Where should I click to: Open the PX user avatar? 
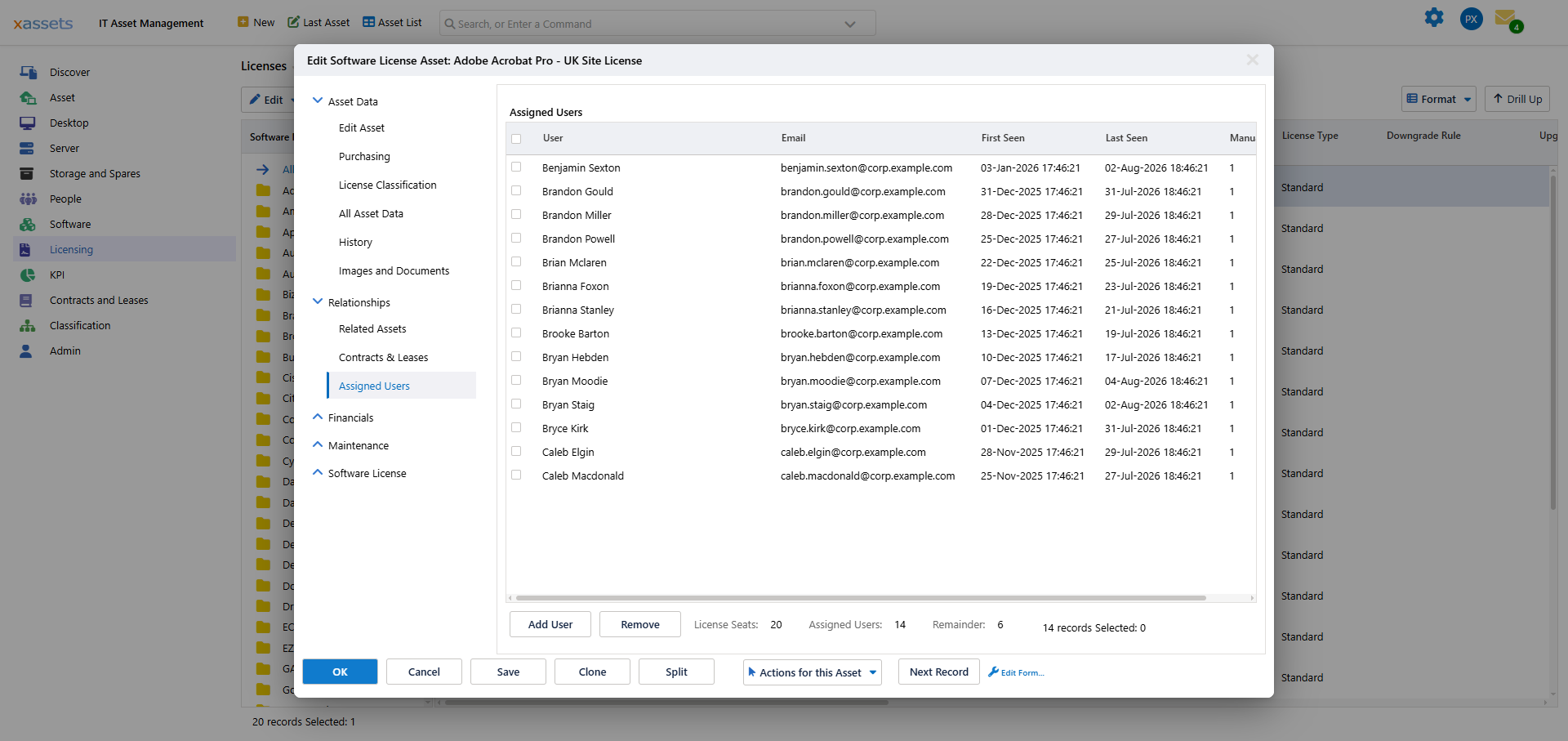(x=1472, y=19)
